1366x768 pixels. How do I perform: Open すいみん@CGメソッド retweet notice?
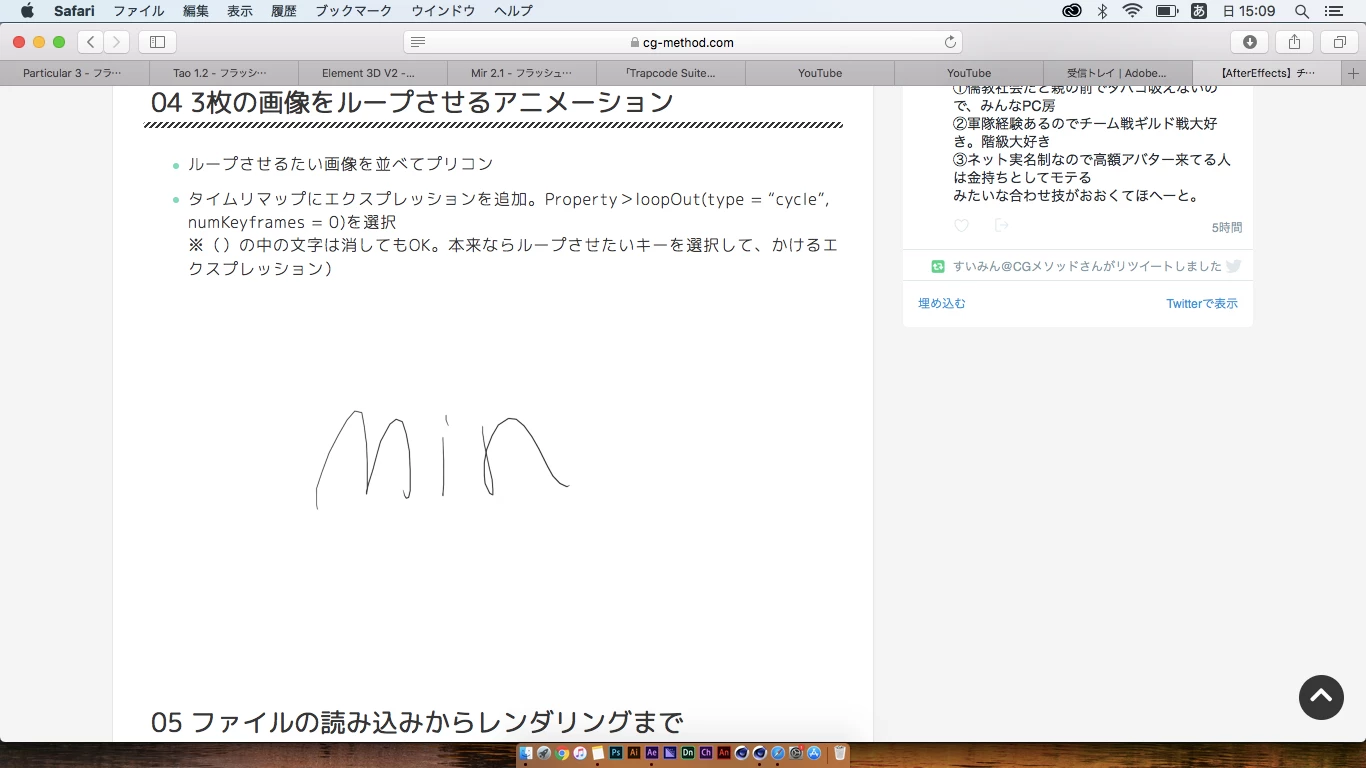tap(1087, 266)
